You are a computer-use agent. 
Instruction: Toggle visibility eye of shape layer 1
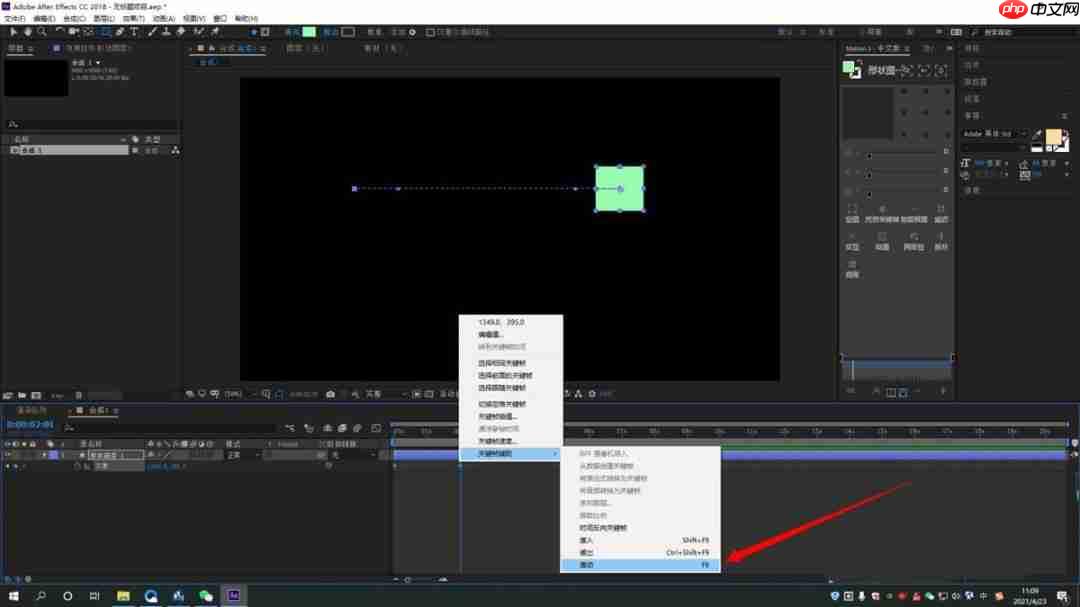[x=8, y=455]
